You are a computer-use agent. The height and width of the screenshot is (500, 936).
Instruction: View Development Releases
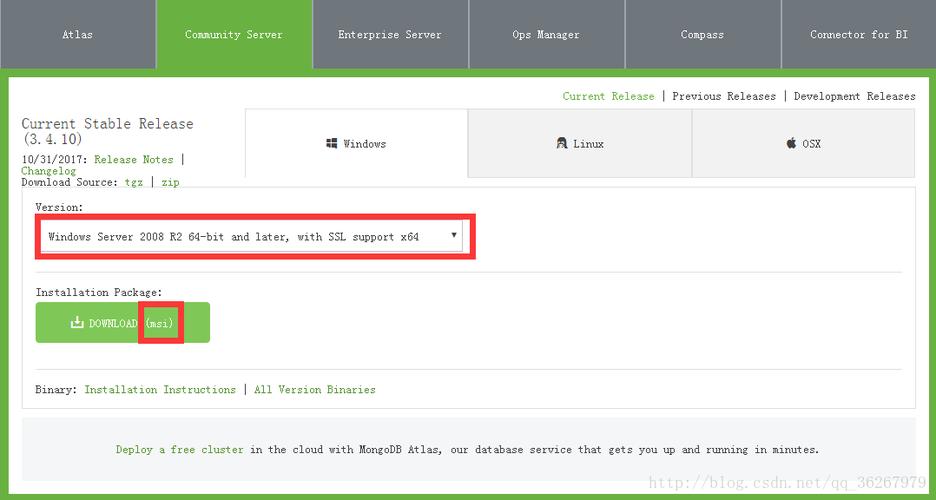854,96
